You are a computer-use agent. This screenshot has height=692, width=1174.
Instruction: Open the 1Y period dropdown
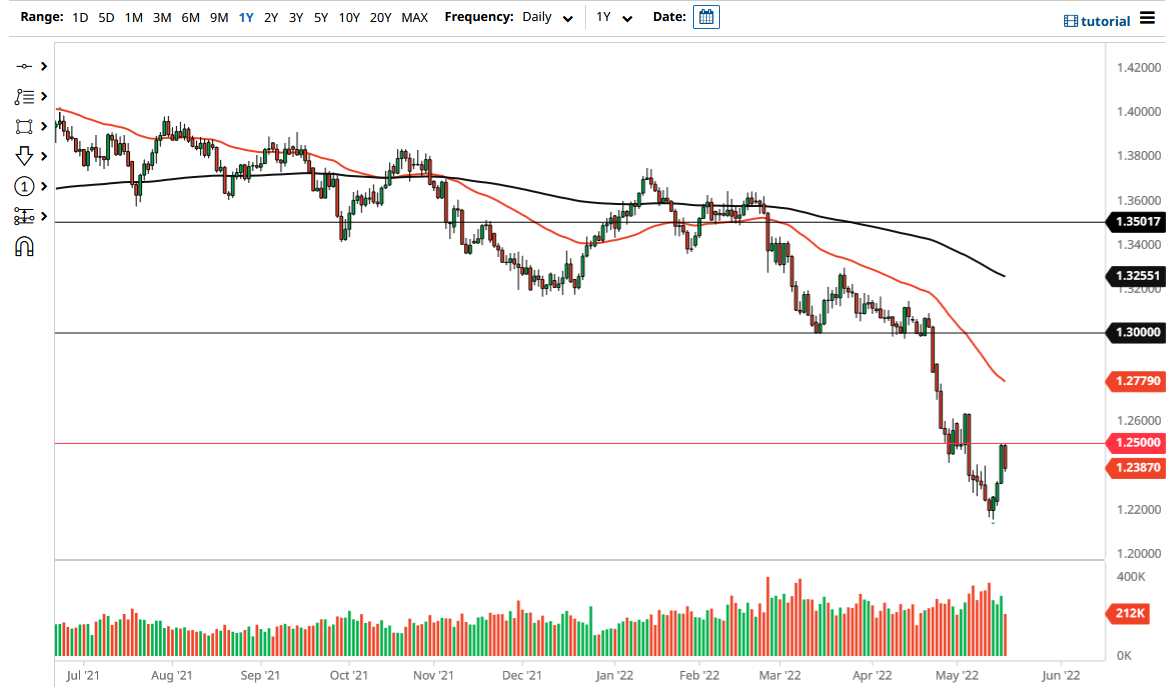click(614, 17)
